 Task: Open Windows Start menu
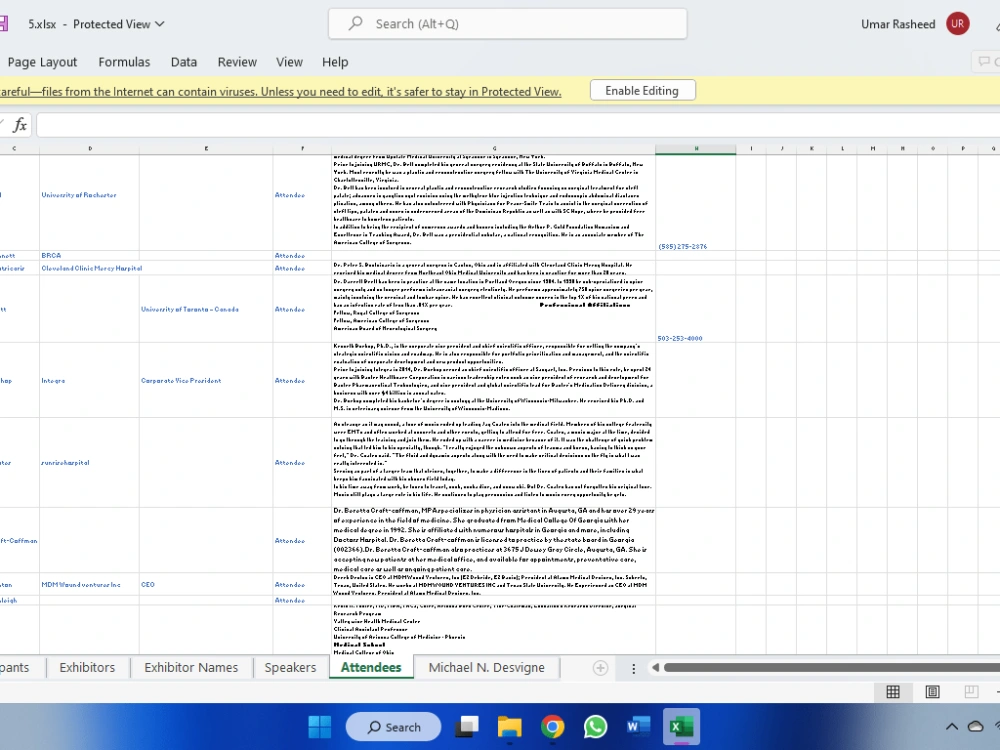[320, 726]
